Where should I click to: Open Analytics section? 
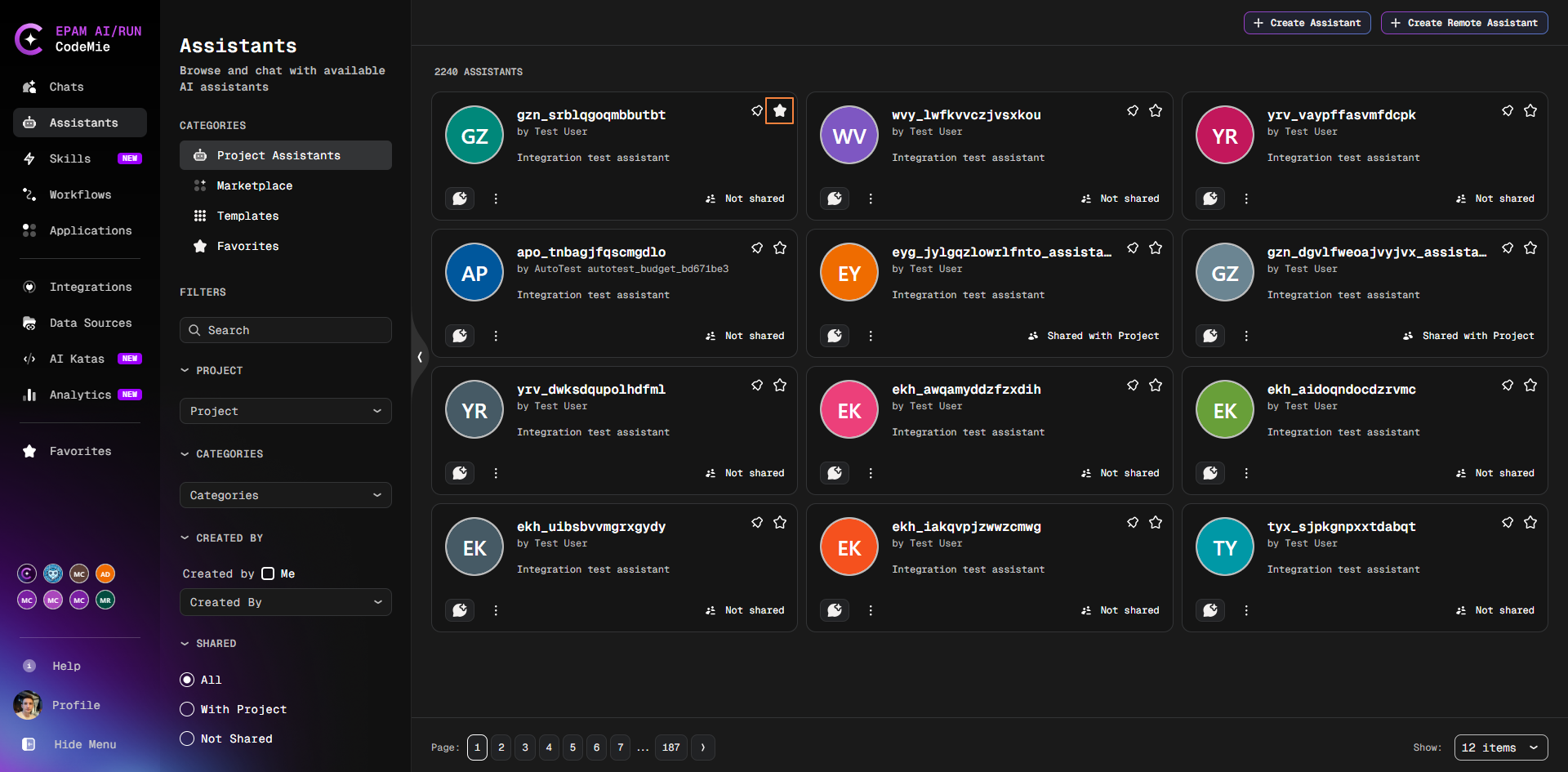[x=80, y=395]
